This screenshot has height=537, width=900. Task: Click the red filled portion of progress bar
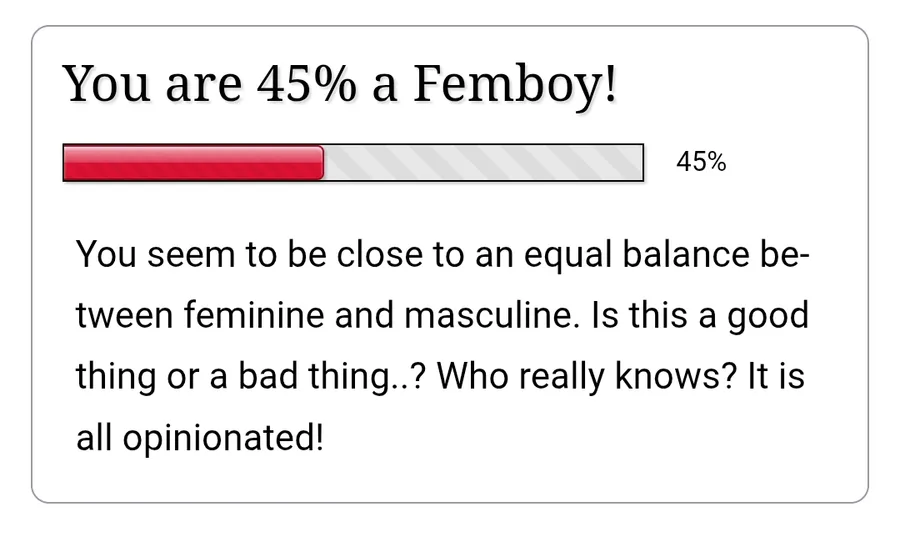(x=193, y=163)
